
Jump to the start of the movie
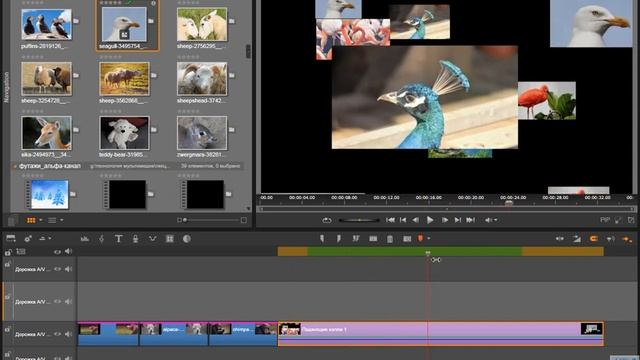[390, 220]
